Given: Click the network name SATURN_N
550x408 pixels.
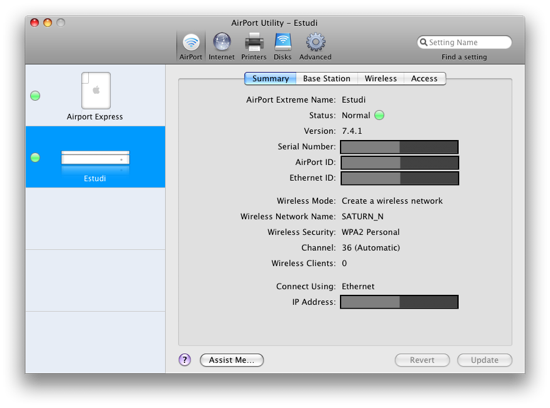Looking at the screenshot, I should [x=362, y=216].
